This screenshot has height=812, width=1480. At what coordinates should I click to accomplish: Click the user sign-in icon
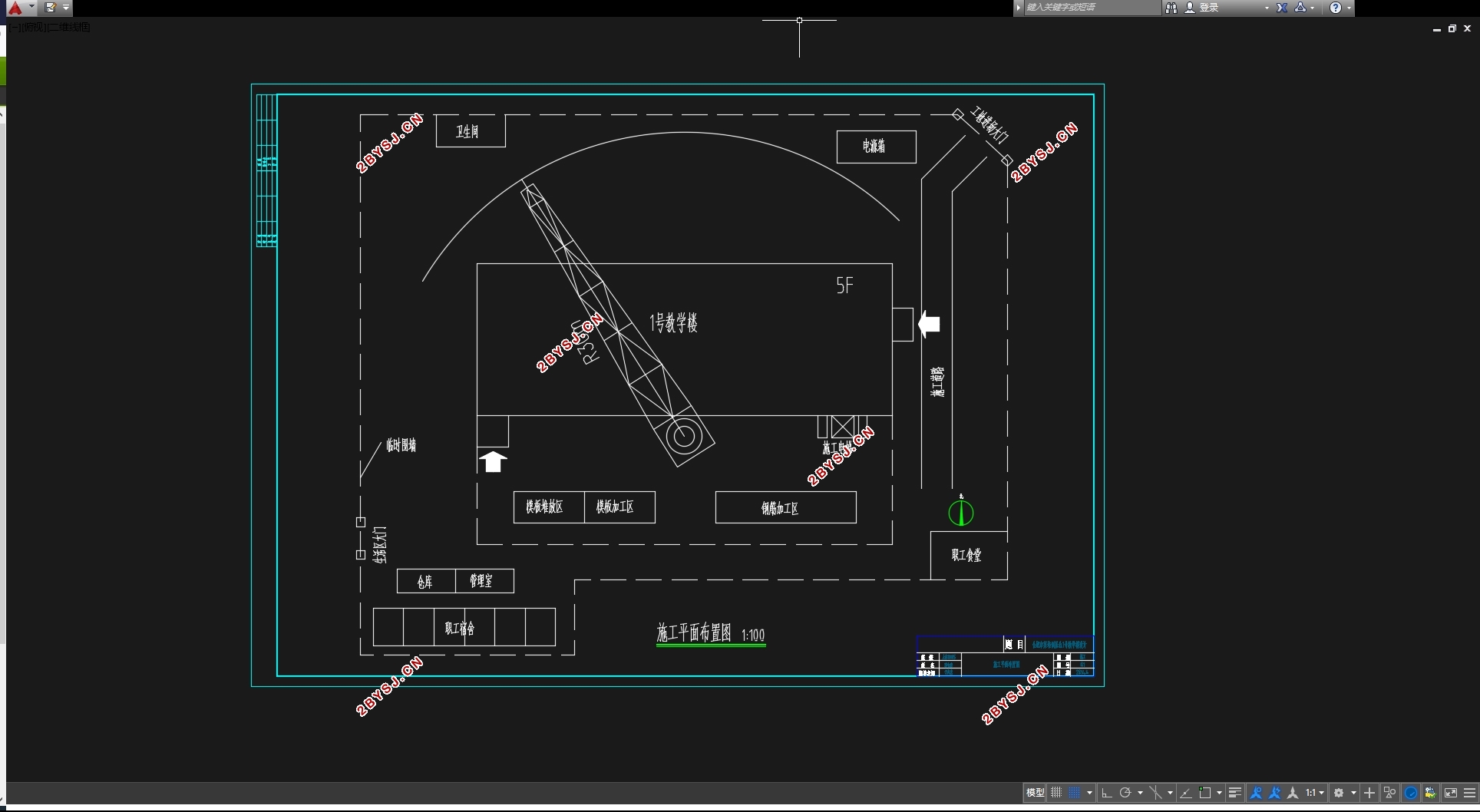[x=1190, y=8]
